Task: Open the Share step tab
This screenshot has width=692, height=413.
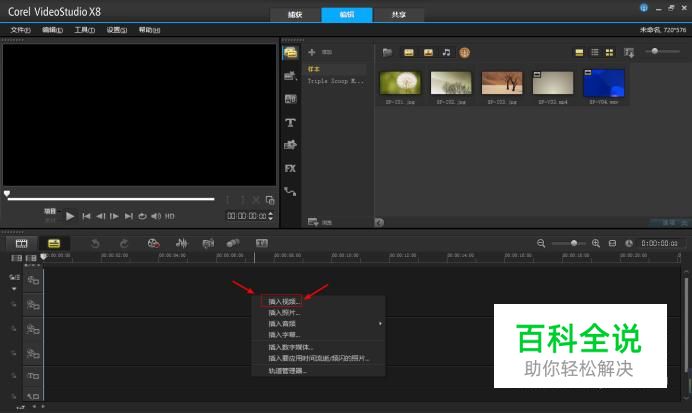Action: (399, 15)
